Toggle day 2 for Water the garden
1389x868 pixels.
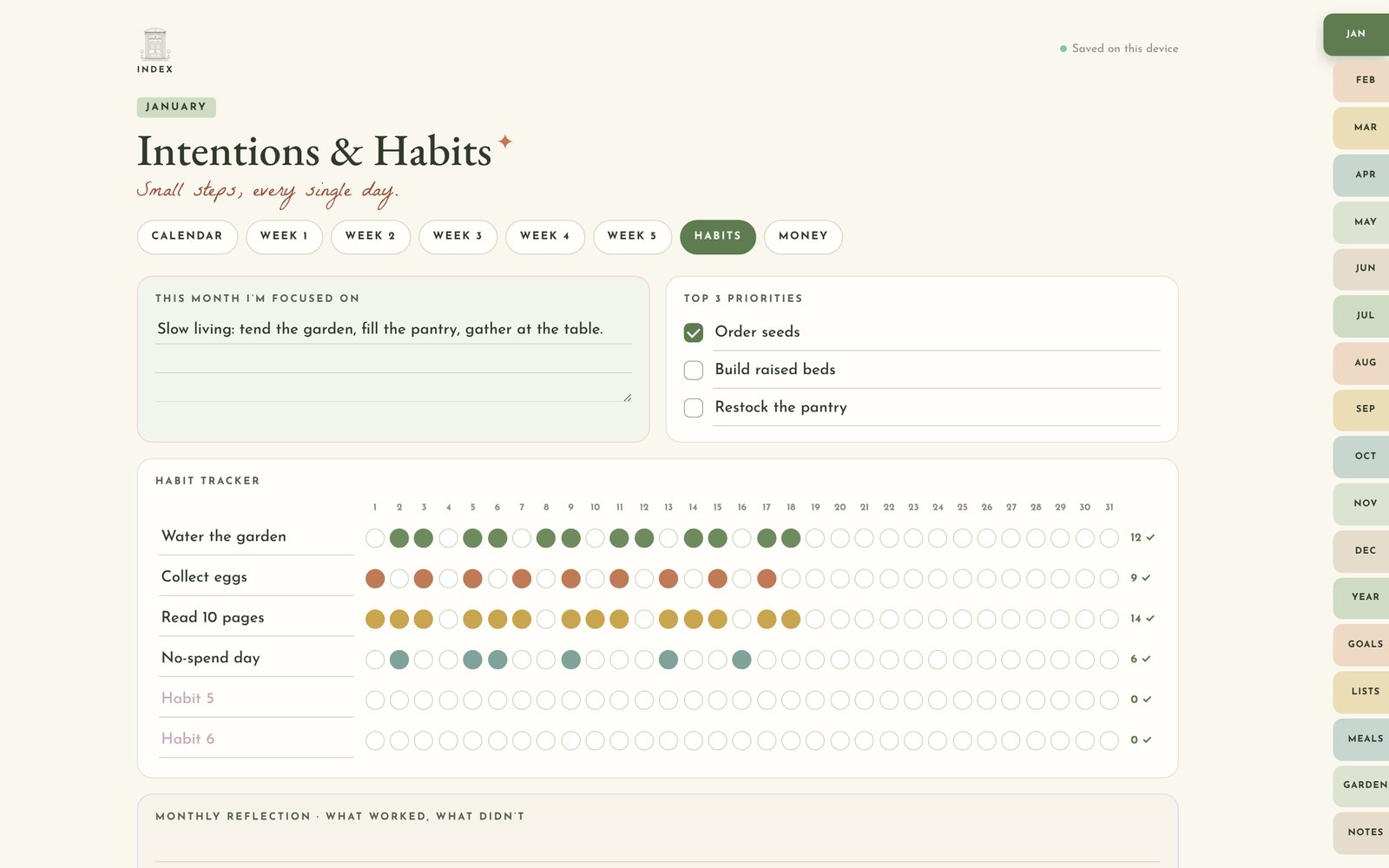pyautogui.click(x=399, y=538)
